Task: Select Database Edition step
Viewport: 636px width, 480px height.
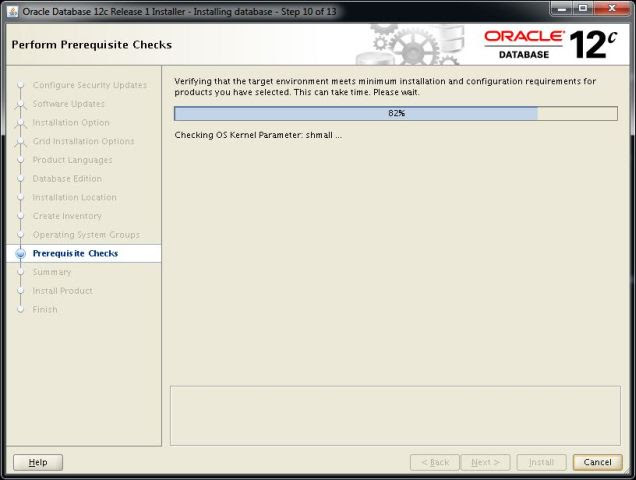Action: point(67,179)
